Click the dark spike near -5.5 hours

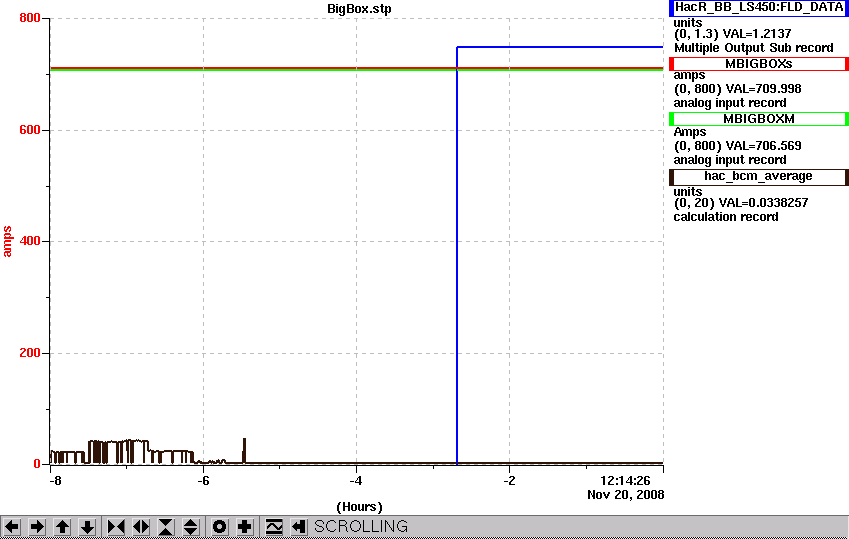(244, 451)
